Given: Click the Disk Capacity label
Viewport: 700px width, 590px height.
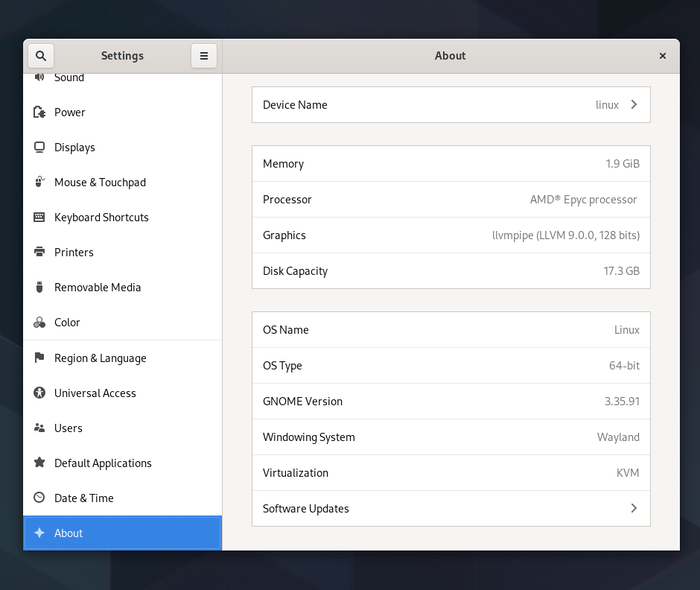Looking at the screenshot, I should (295, 271).
